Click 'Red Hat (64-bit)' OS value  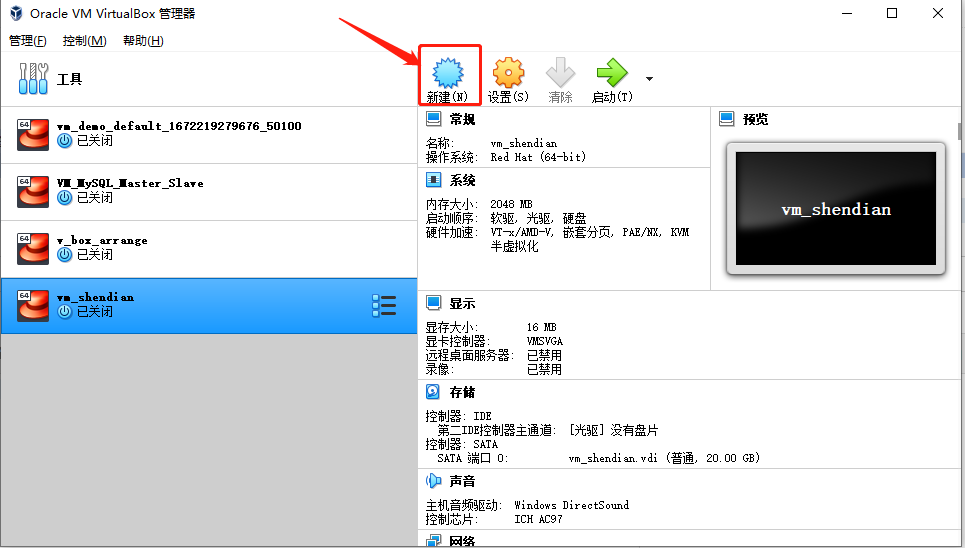pos(538,157)
